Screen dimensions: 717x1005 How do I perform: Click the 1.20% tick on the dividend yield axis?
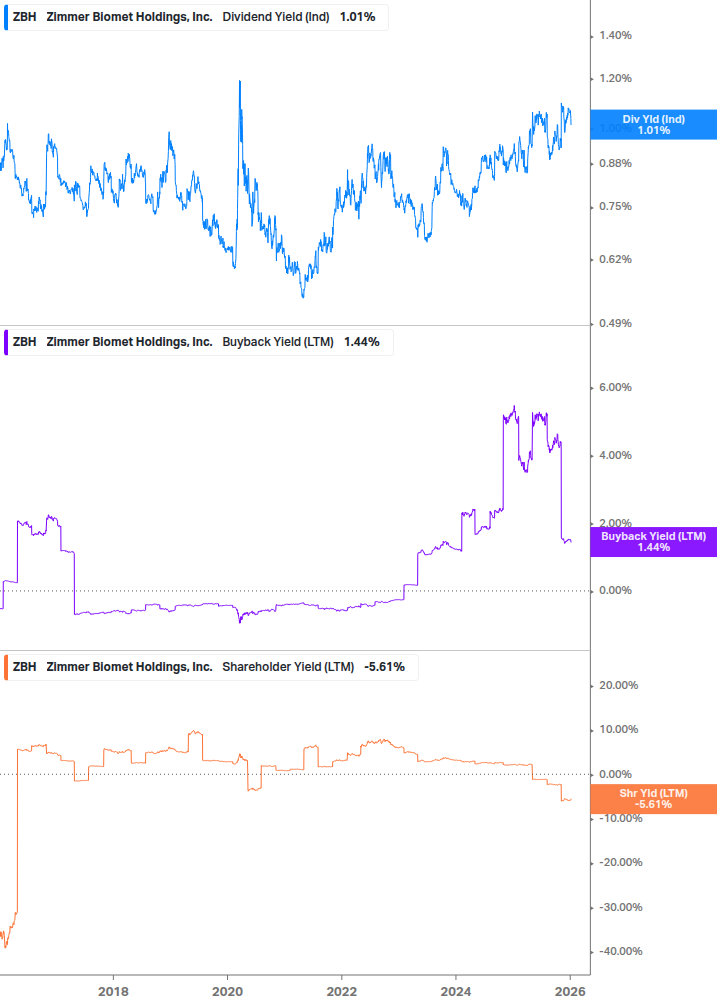pos(615,78)
